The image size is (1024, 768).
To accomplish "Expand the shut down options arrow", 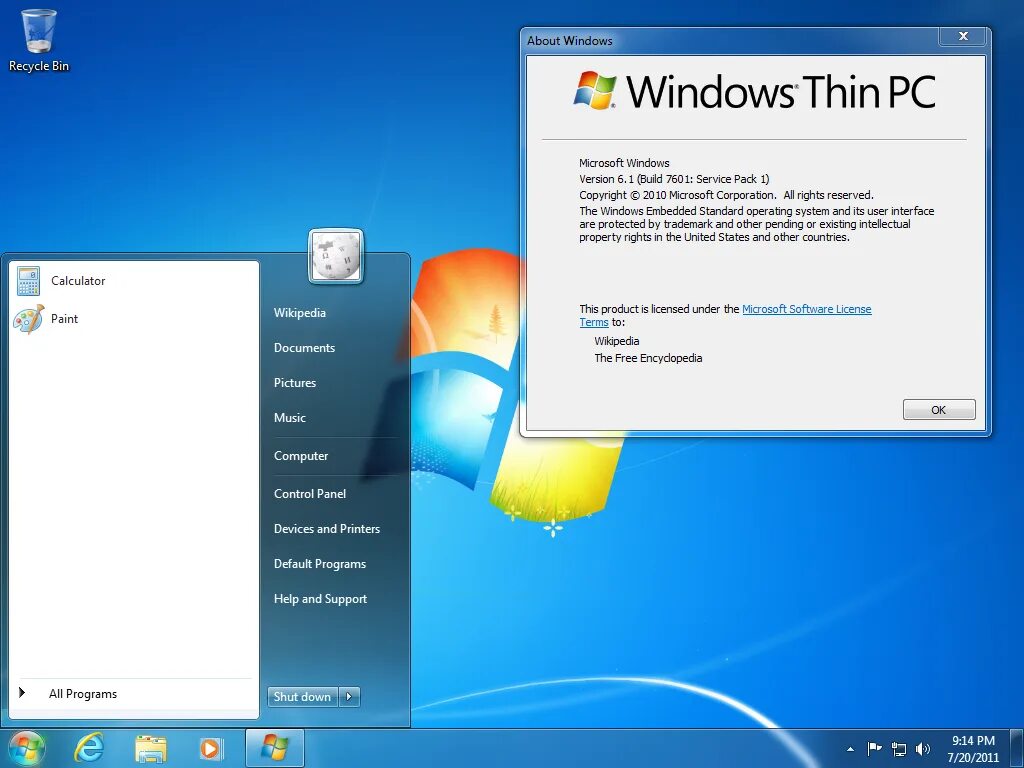I will pyautogui.click(x=349, y=697).
